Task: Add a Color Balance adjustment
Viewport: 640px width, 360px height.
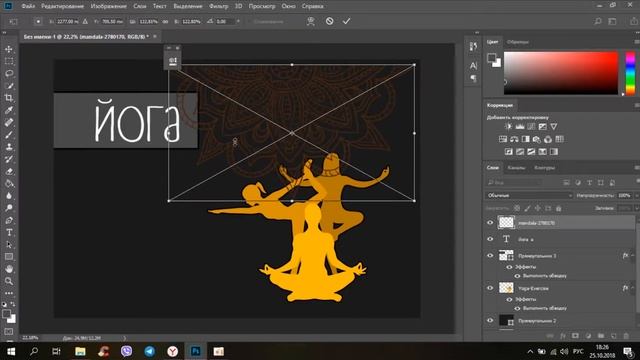Action: click(x=514, y=139)
